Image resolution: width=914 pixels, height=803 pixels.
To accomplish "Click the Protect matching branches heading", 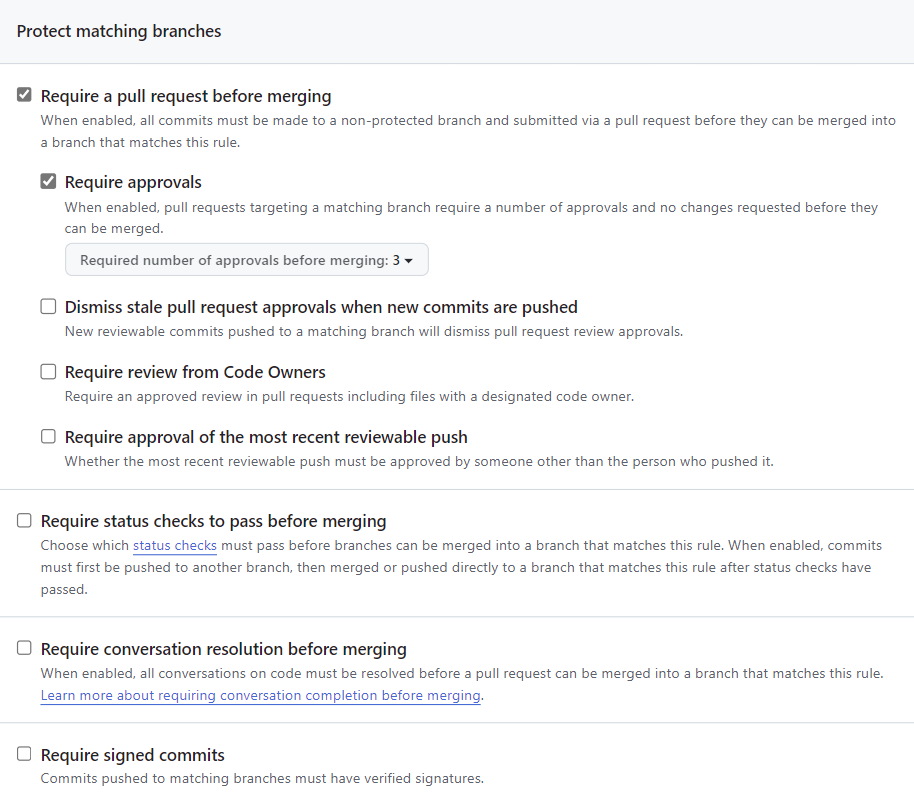I will point(119,31).
